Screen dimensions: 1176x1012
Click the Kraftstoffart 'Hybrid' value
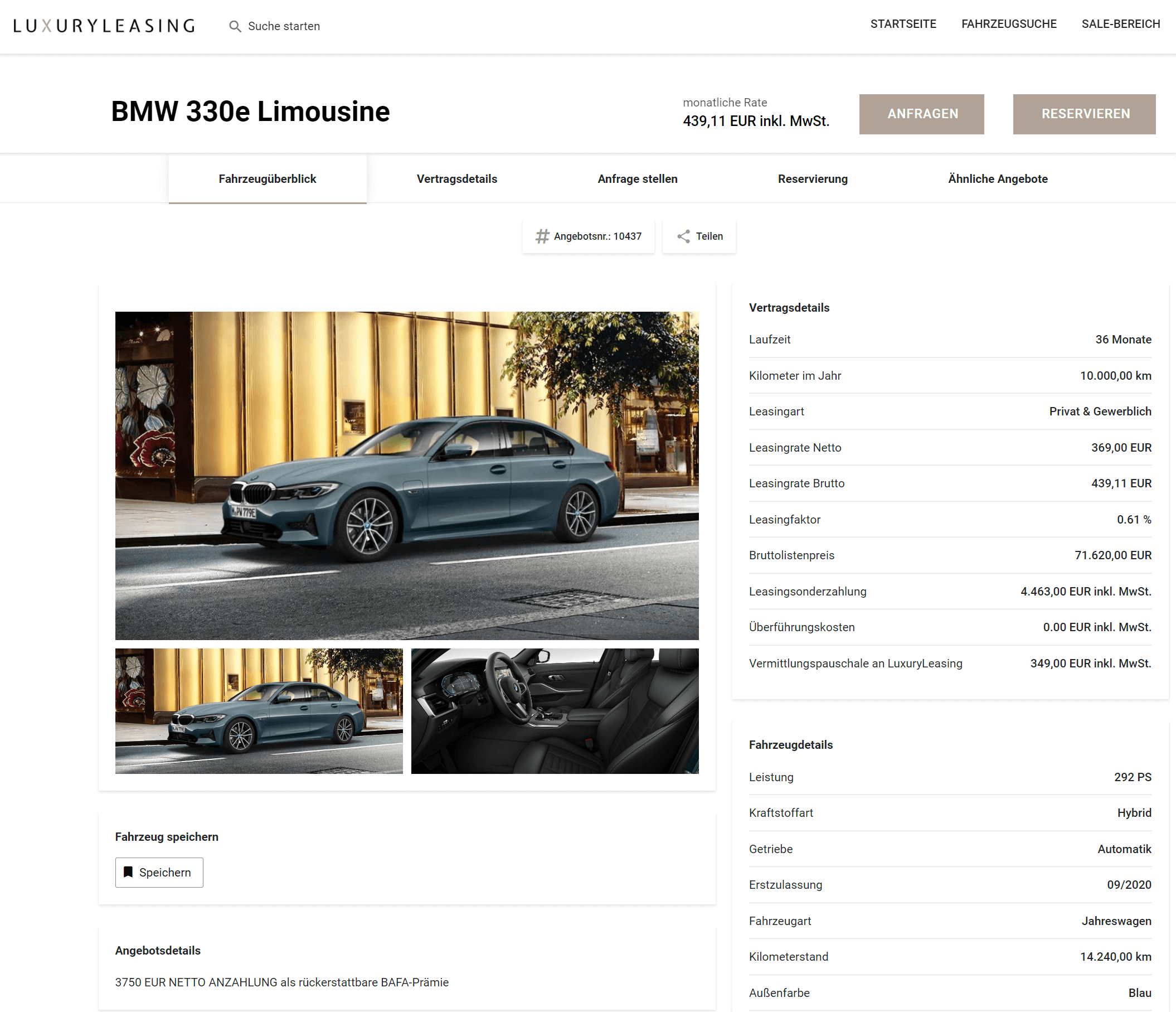click(1134, 813)
